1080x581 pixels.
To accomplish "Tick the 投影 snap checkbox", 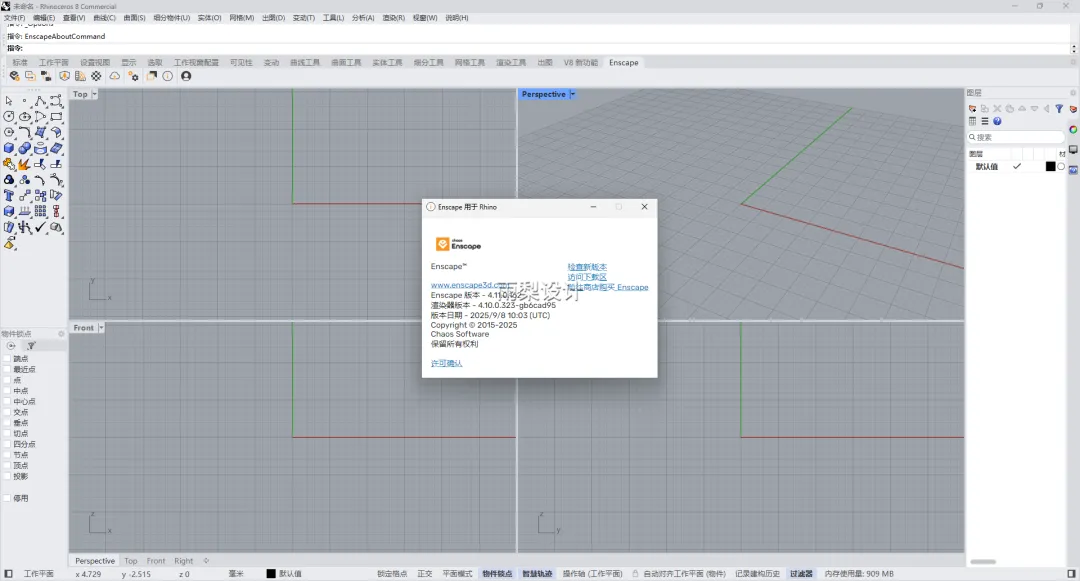I will click(x=8, y=476).
